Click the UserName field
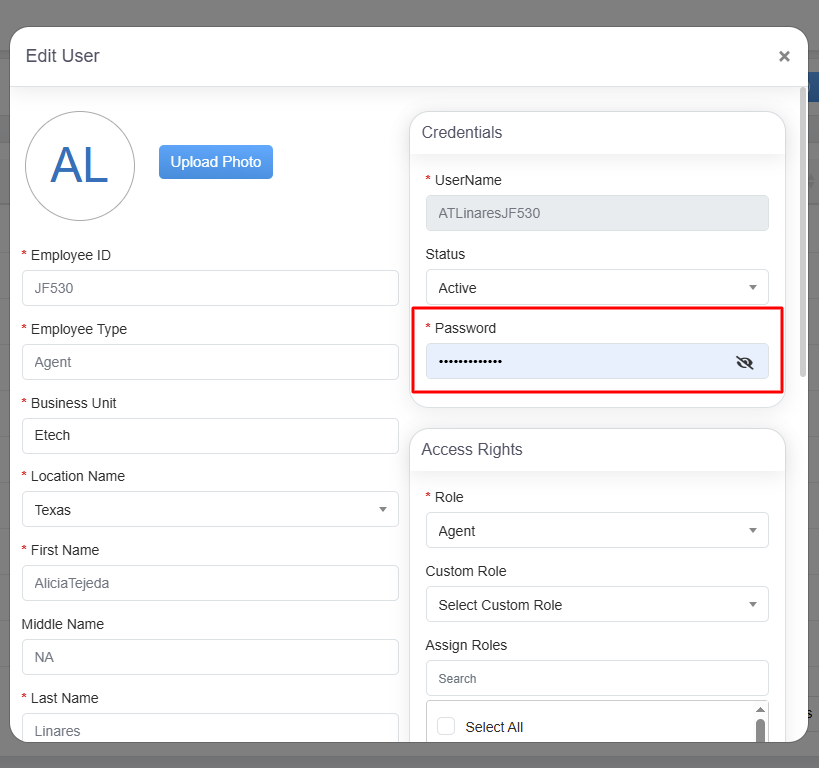Screen dimensions: 819x768 [x=596, y=213]
